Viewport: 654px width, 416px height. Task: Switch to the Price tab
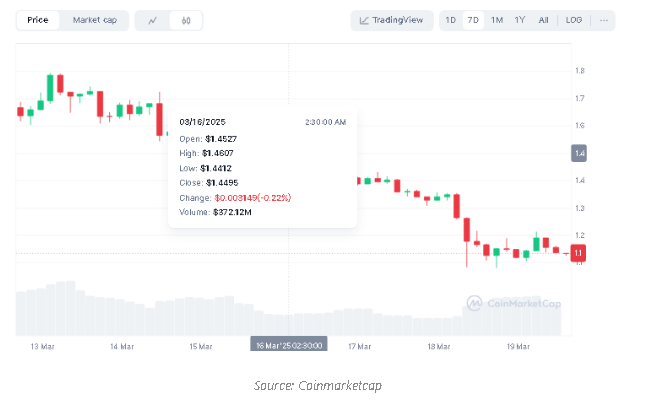pos(38,20)
